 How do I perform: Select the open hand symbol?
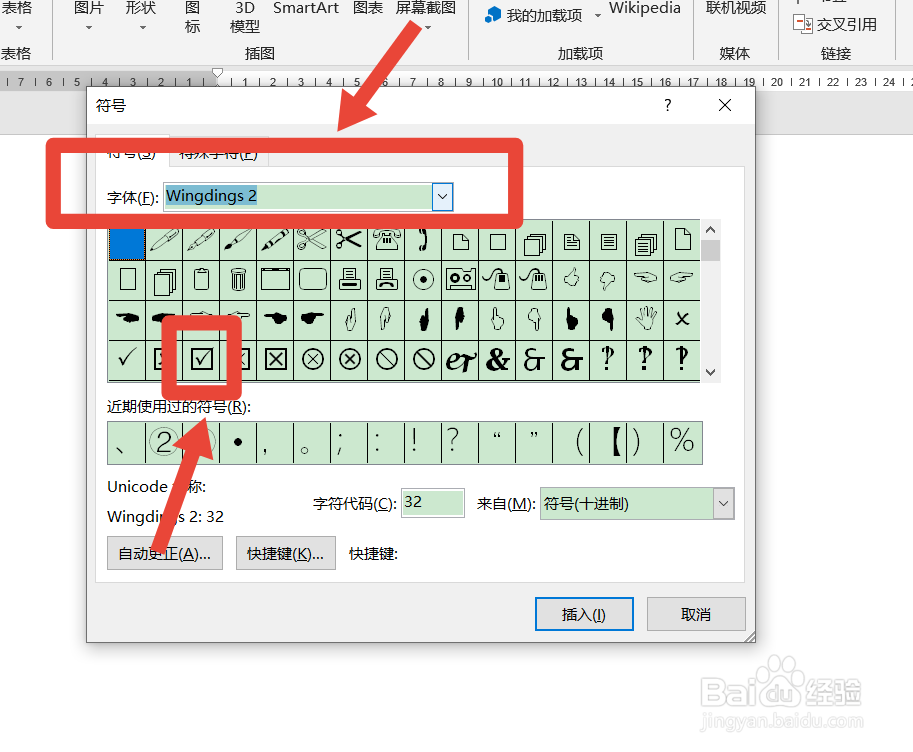[645, 319]
